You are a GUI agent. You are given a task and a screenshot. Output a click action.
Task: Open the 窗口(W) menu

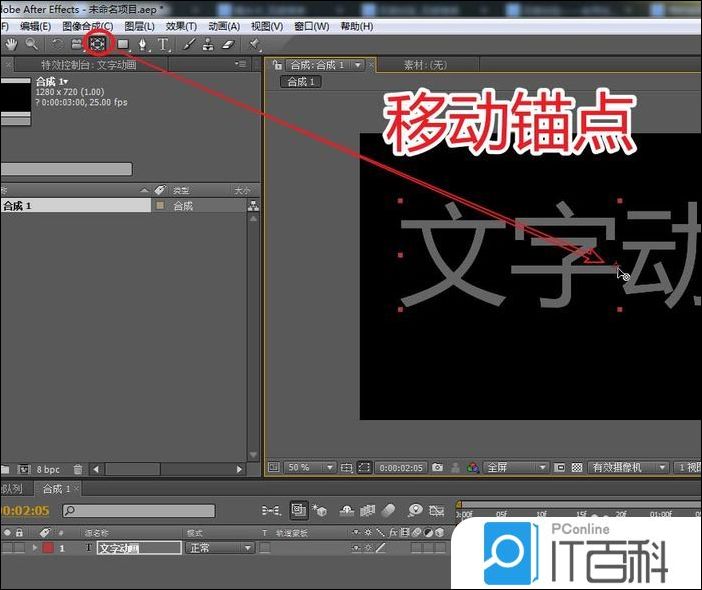(x=311, y=26)
